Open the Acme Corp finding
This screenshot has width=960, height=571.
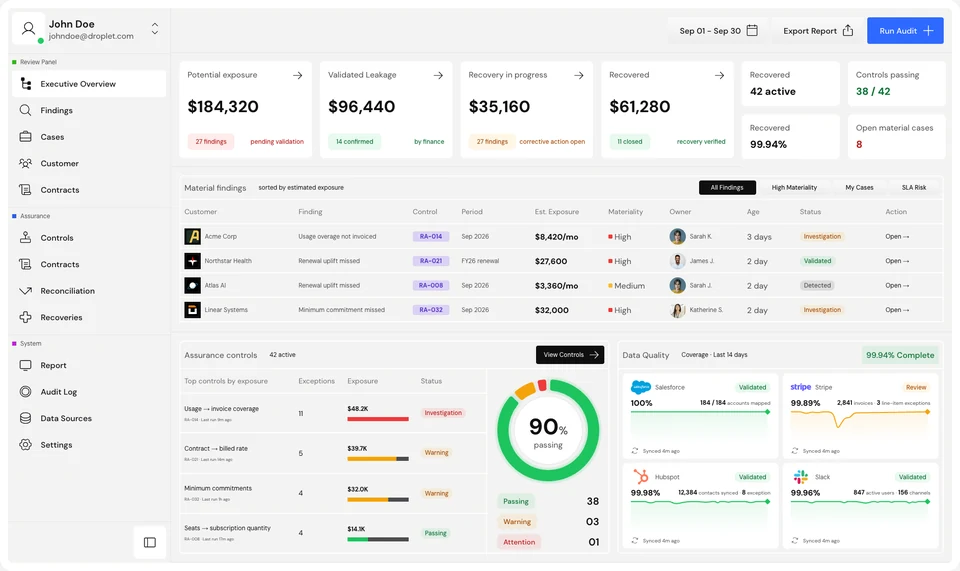(897, 236)
